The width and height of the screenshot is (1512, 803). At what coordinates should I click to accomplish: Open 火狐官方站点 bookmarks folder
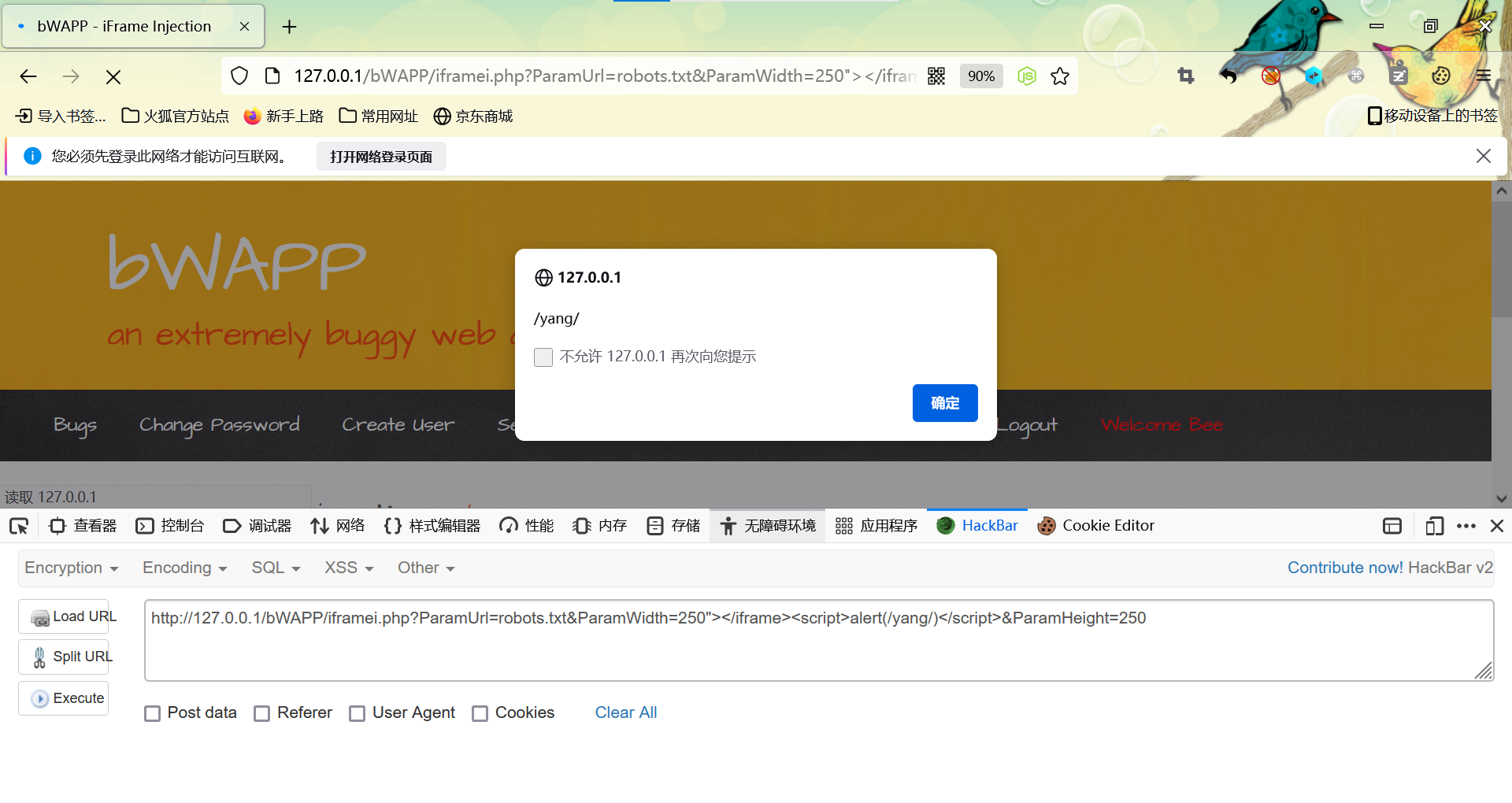pyautogui.click(x=175, y=116)
